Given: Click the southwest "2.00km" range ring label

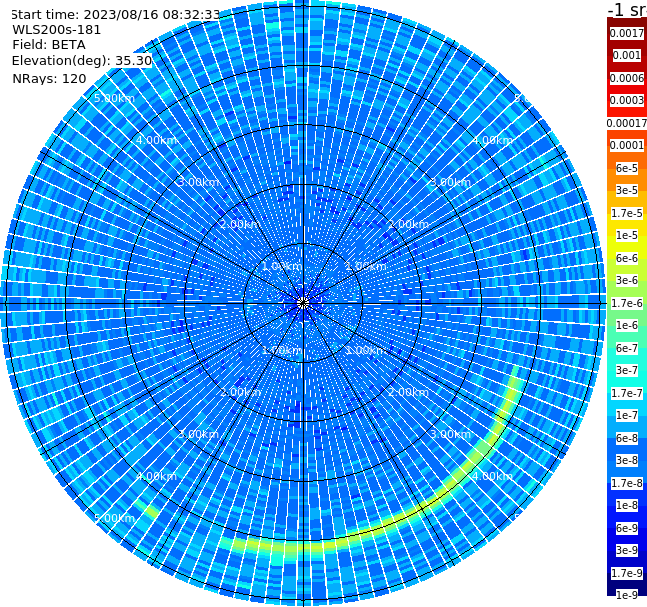Looking at the screenshot, I should coord(241,392).
